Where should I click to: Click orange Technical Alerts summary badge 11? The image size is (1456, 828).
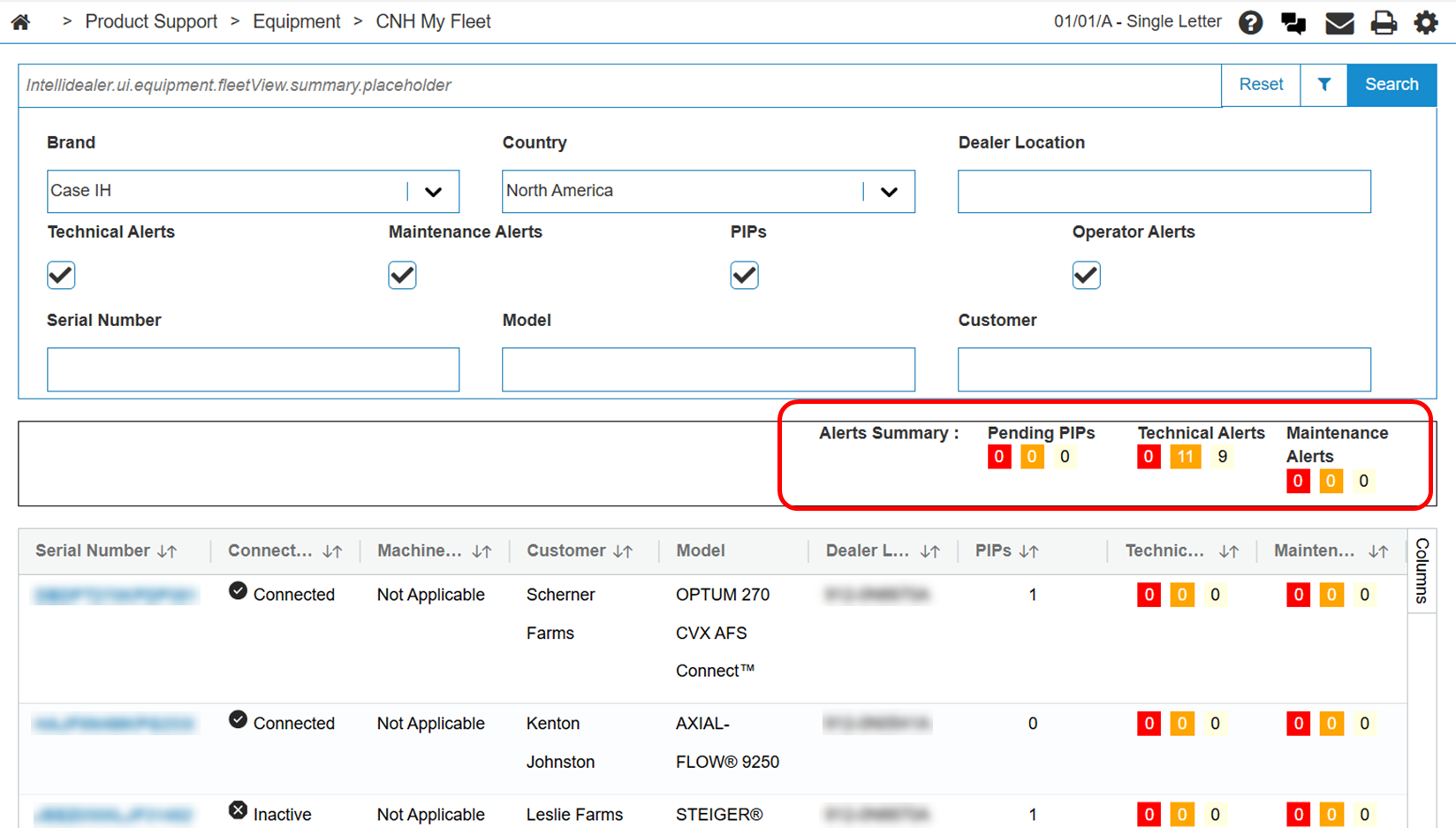point(1185,457)
